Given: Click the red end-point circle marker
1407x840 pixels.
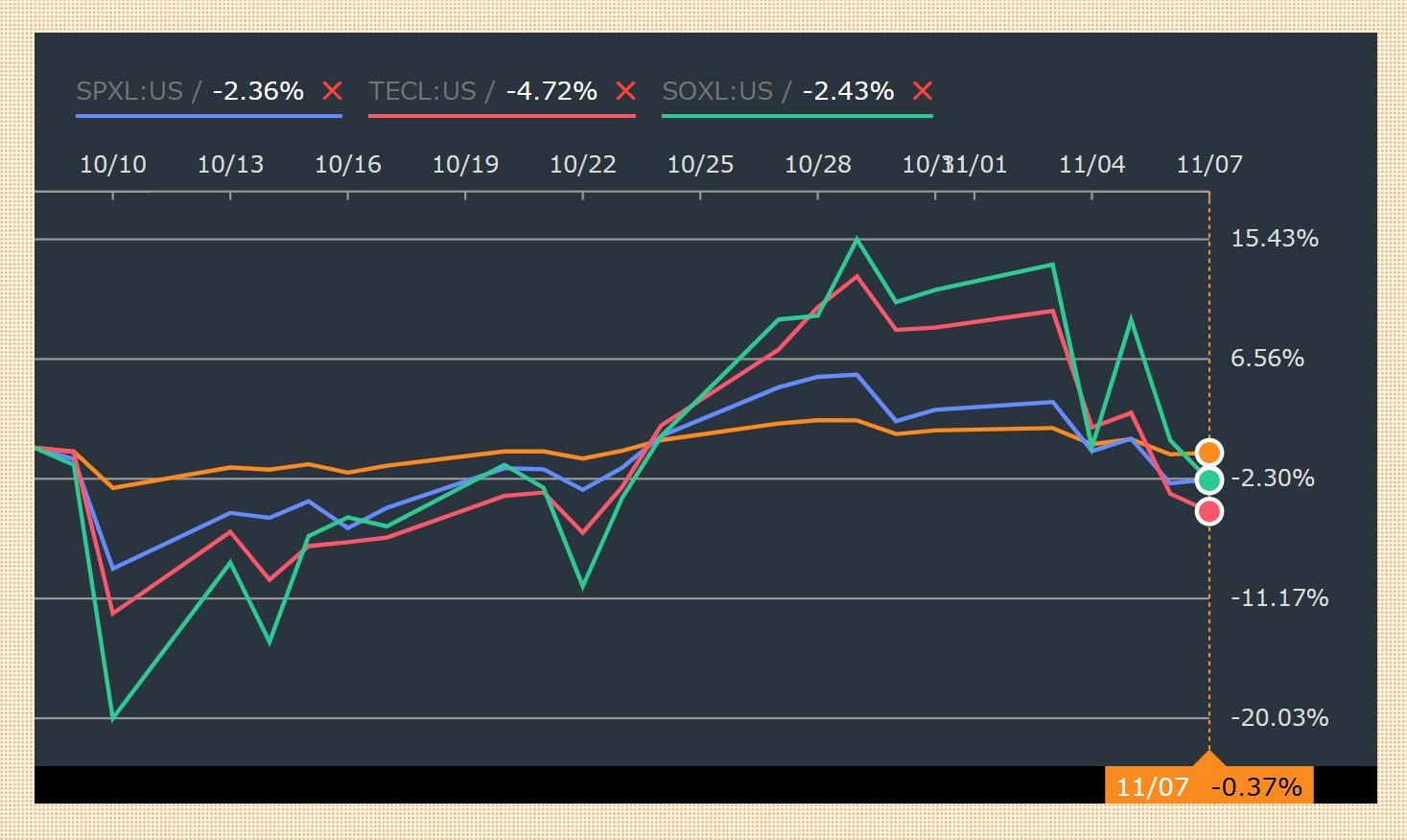Looking at the screenshot, I should tap(1209, 512).
